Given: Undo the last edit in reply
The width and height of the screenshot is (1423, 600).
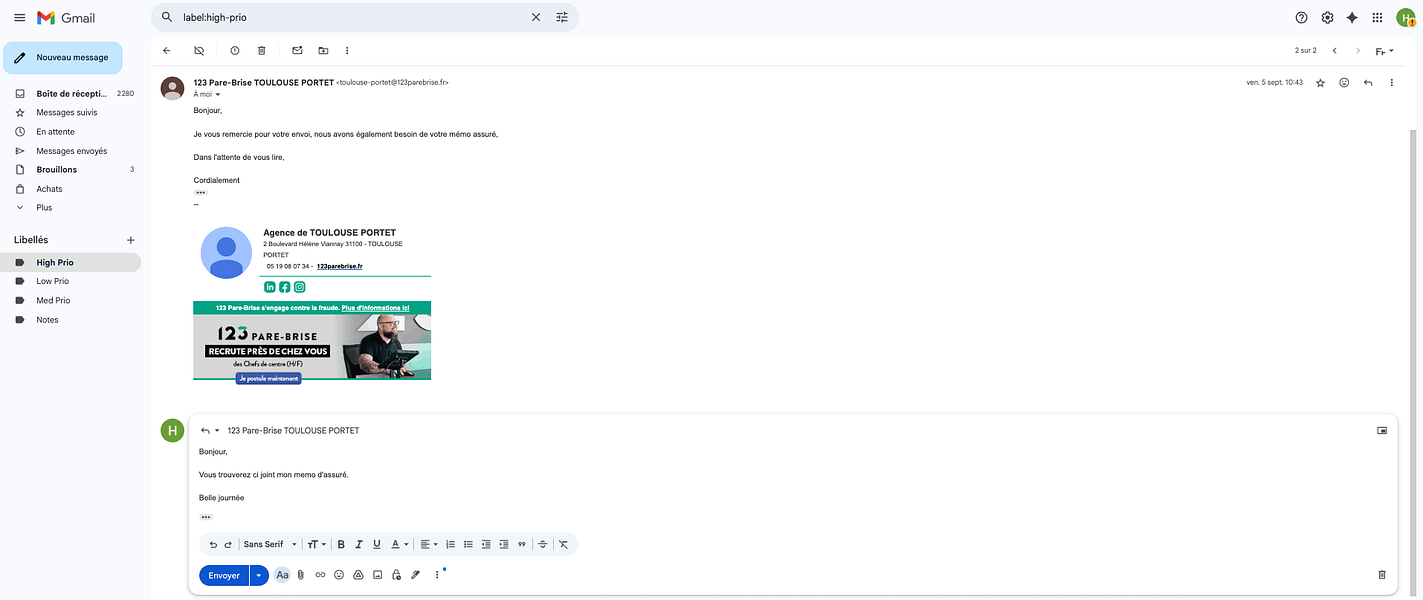Looking at the screenshot, I should pos(213,544).
